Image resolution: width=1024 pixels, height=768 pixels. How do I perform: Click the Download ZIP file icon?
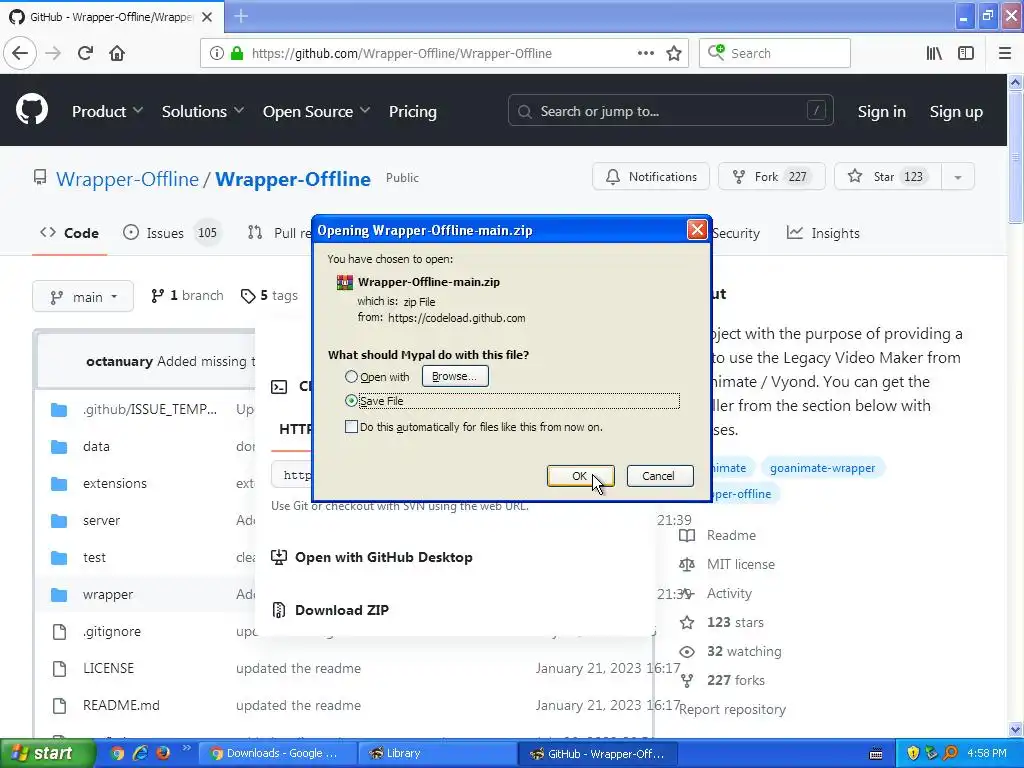[279, 610]
